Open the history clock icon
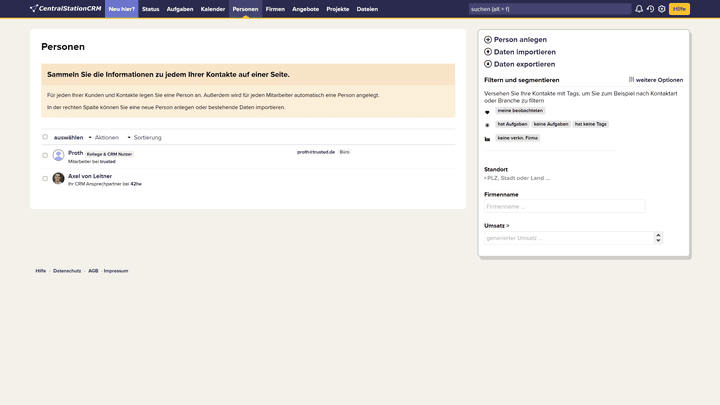Screen dimensions: 720x405 (650, 9)
